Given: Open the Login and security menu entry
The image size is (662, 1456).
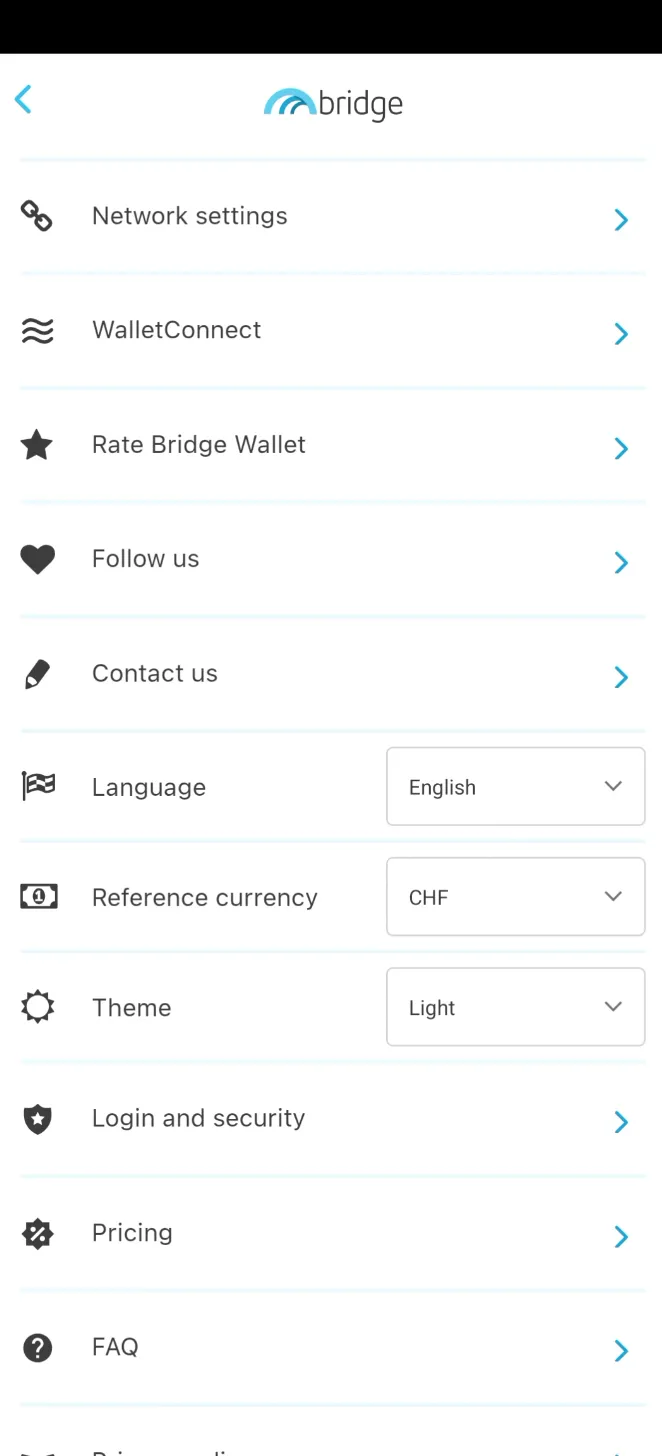Looking at the screenshot, I should (198, 1118).
